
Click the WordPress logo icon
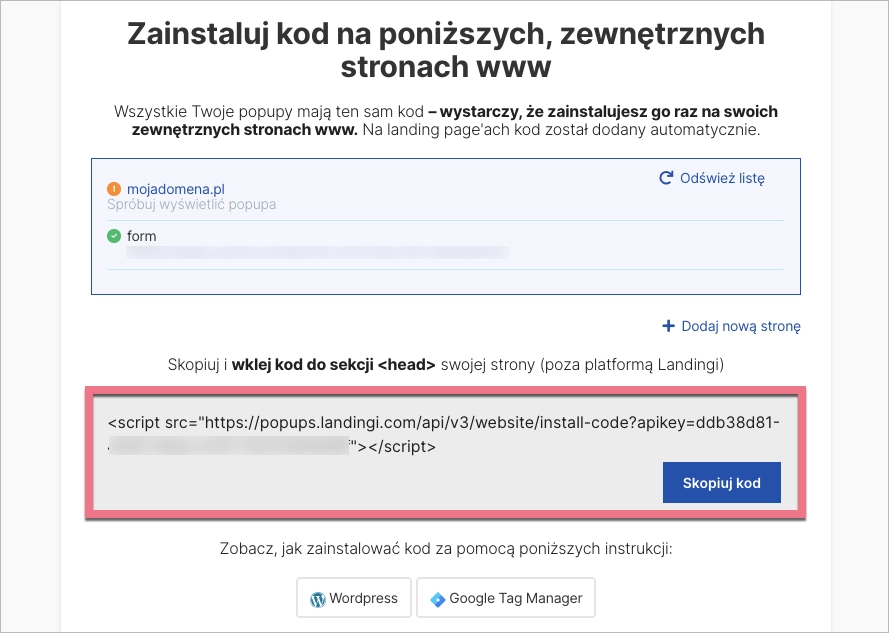click(x=318, y=599)
